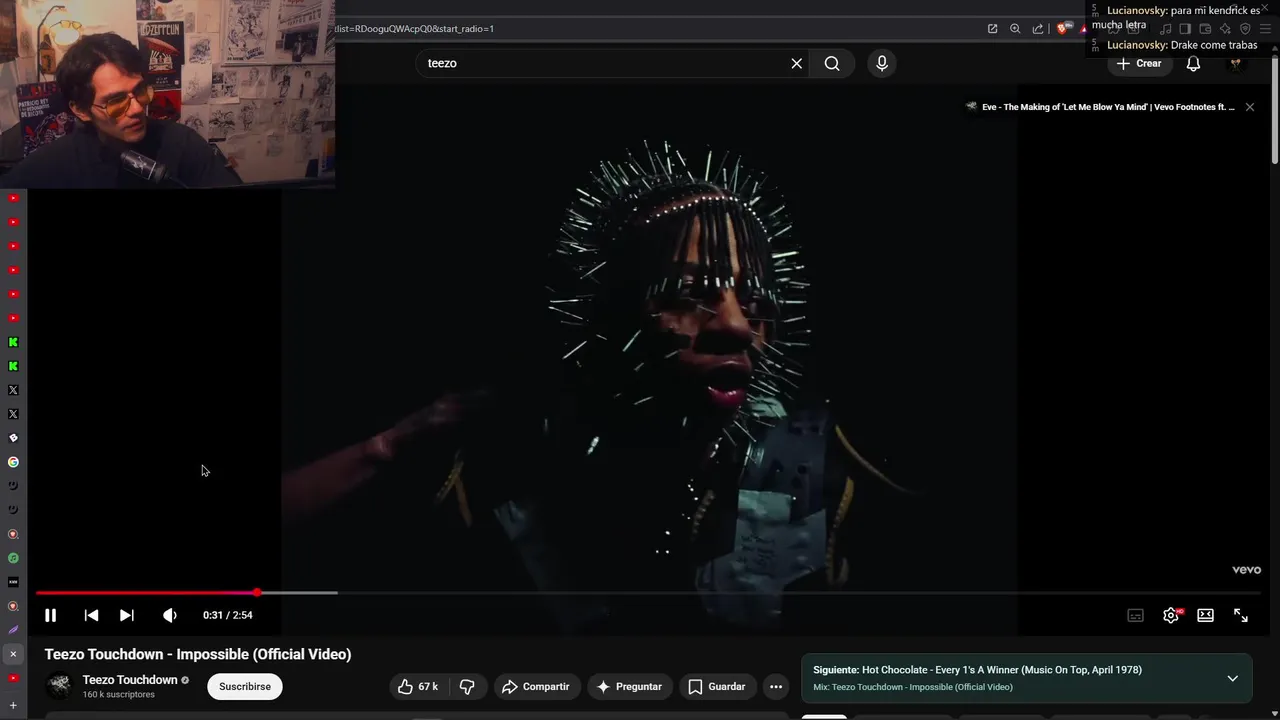Enter fullscreen mode

(1241, 615)
